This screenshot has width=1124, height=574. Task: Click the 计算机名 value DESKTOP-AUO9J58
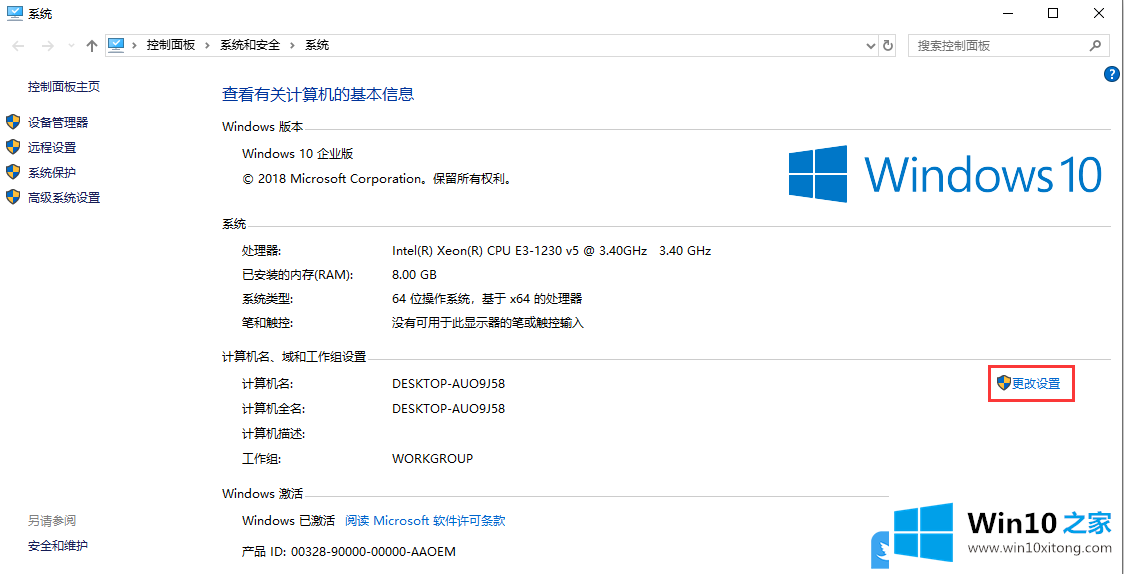tap(449, 383)
